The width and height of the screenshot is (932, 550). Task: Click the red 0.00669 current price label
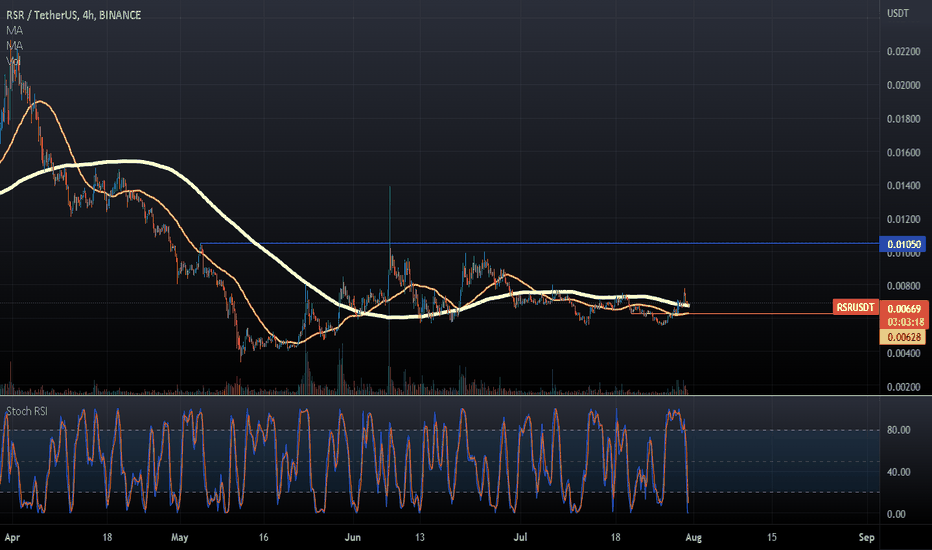point(903,309)
